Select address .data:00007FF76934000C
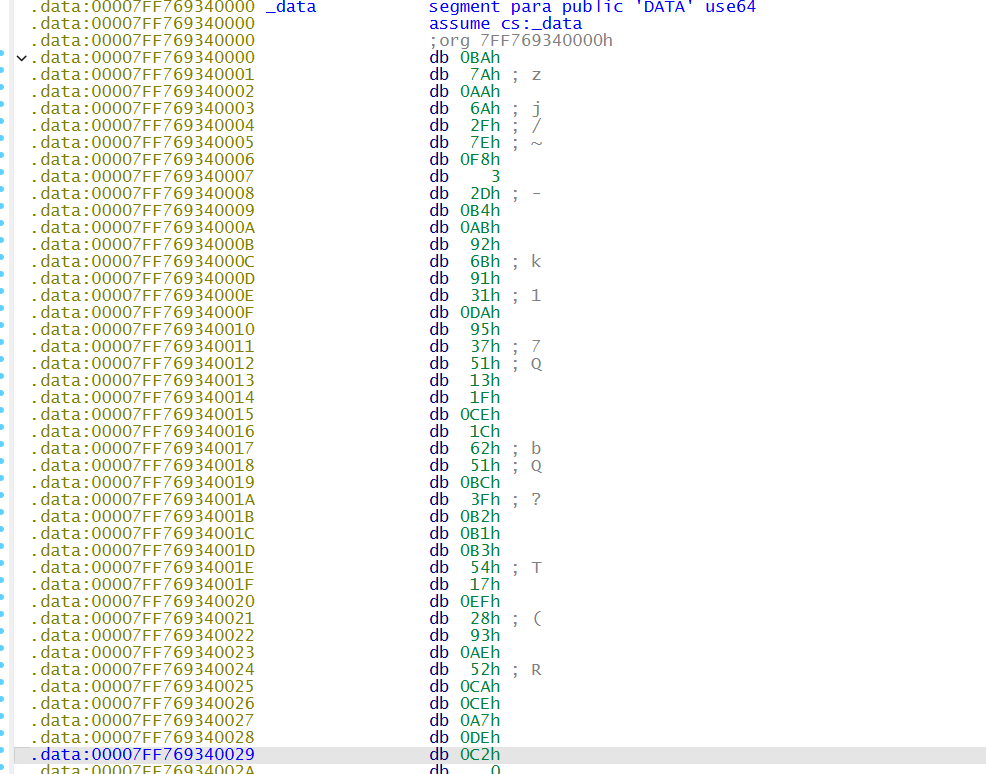The width and height of the screenshot is (986, 774). pyautogui.click(x=142, y=262)
